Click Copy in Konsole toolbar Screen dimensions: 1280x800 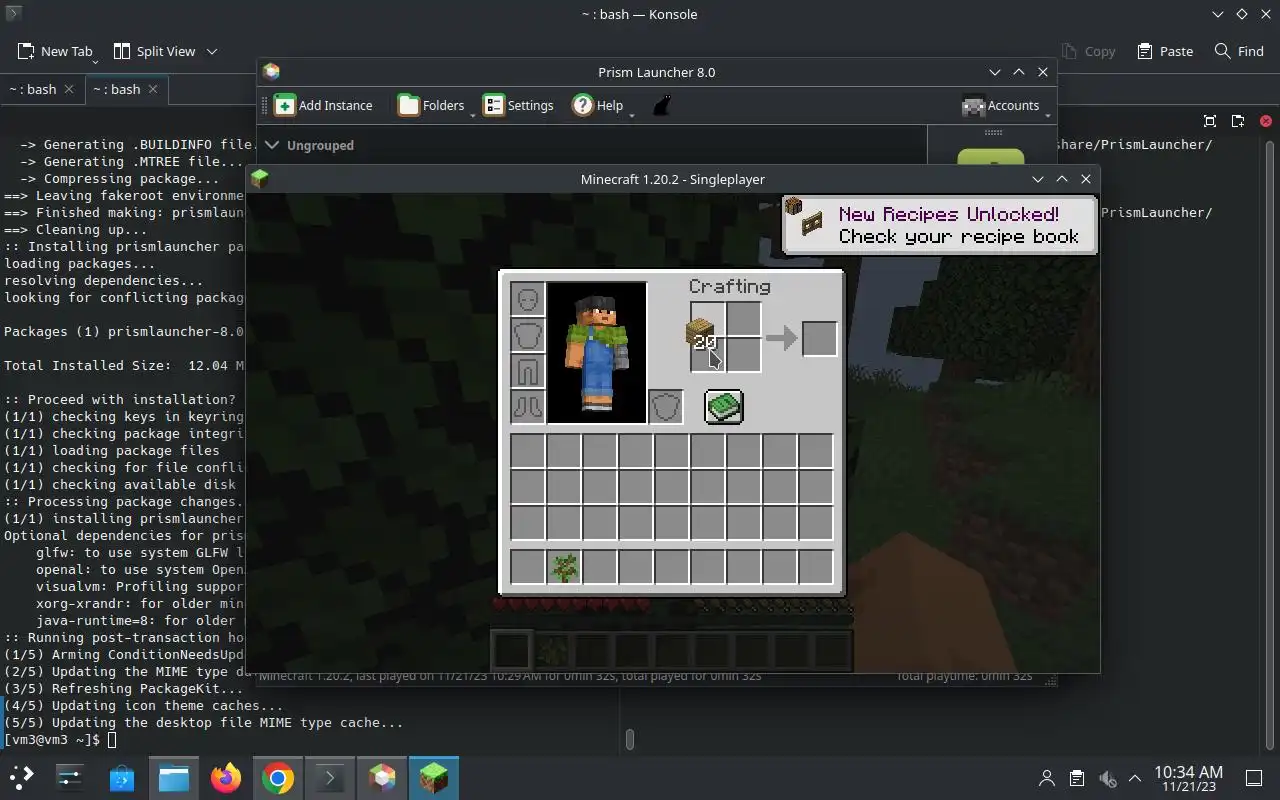1088,51
